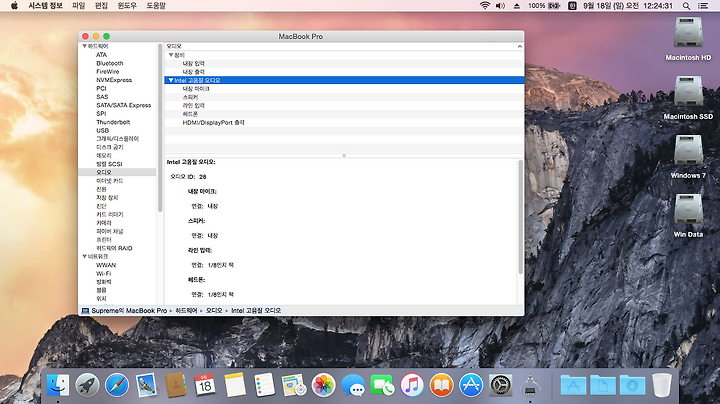
Task: Select Win Data desktop drive
Action: point(688,215)
